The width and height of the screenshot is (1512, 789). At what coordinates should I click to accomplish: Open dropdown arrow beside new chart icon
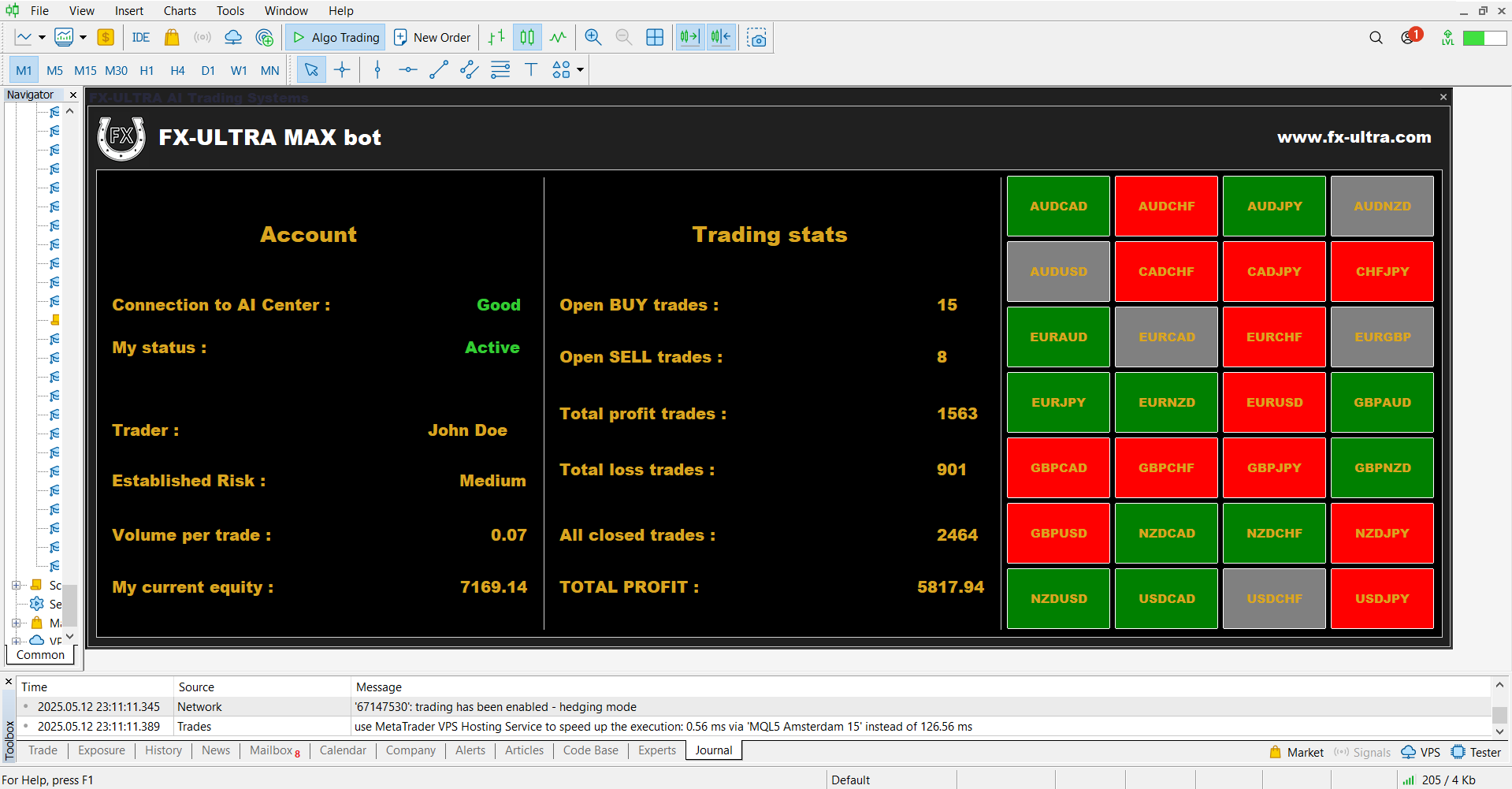pos(42,37)
